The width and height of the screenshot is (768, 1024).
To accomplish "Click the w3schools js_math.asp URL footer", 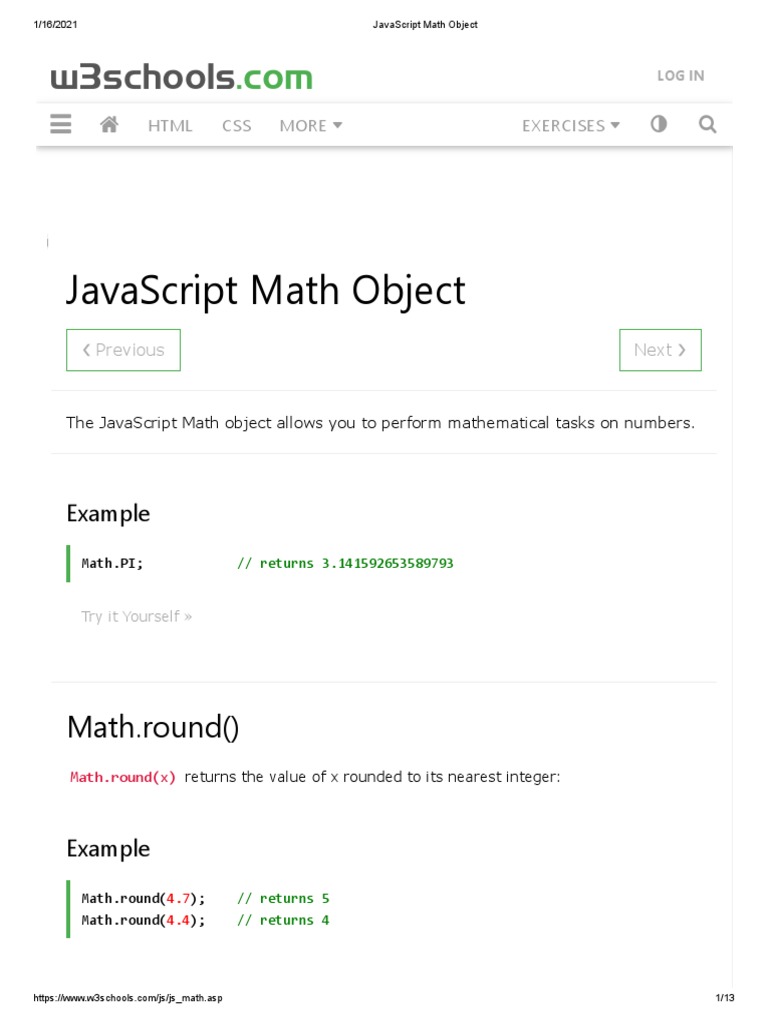I will 128,998.
